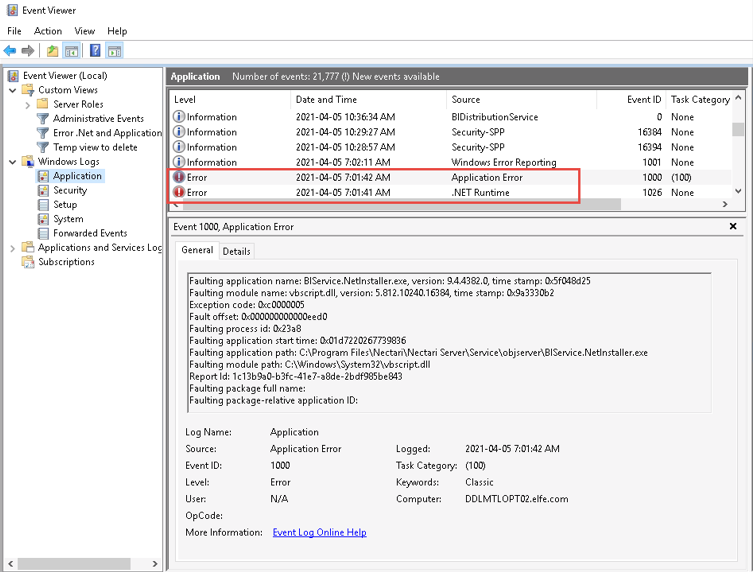
Task: Open the View menu
Action: click(85, 31)
